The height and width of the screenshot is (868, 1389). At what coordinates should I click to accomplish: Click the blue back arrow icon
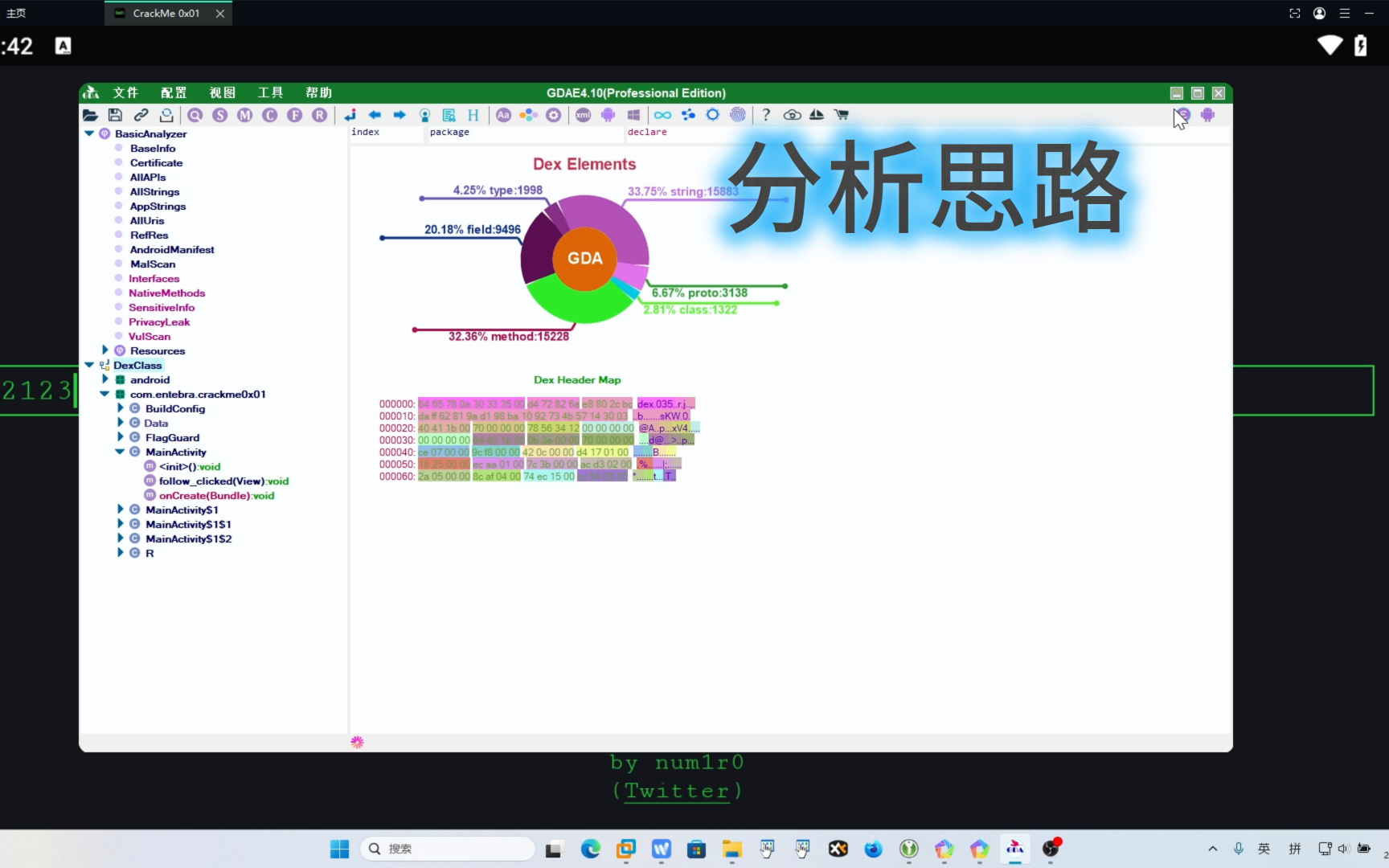pyautogui.click(x=375, y=115)
